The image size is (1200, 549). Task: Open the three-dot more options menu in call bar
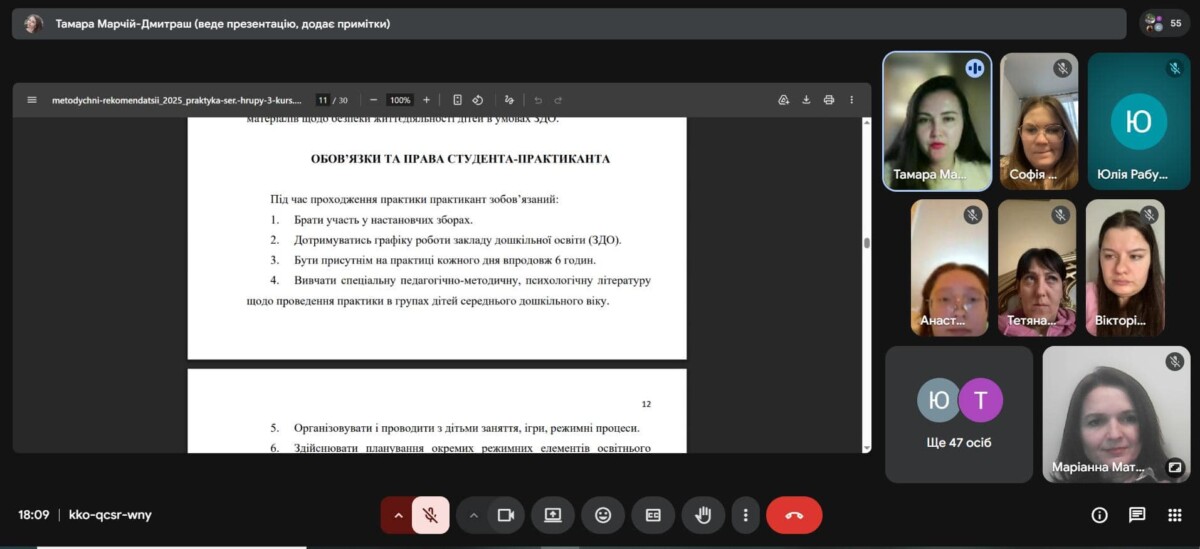coord(745,515)
